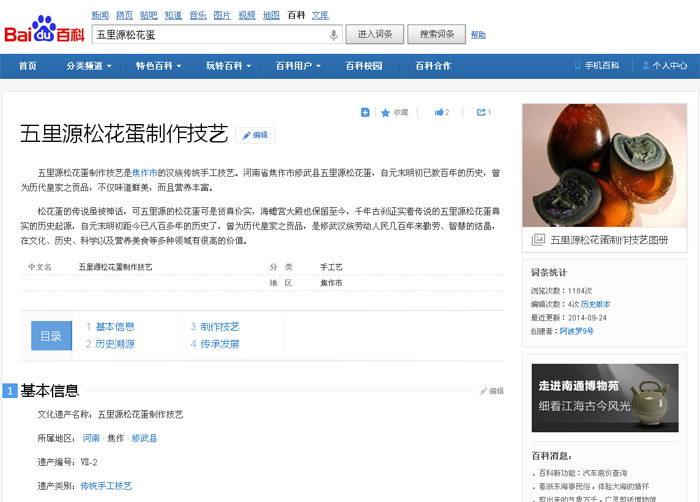Viewport: 700px width, 502px height.
Task: Click the 河南 region link
Action: click(x=91, y=438)
